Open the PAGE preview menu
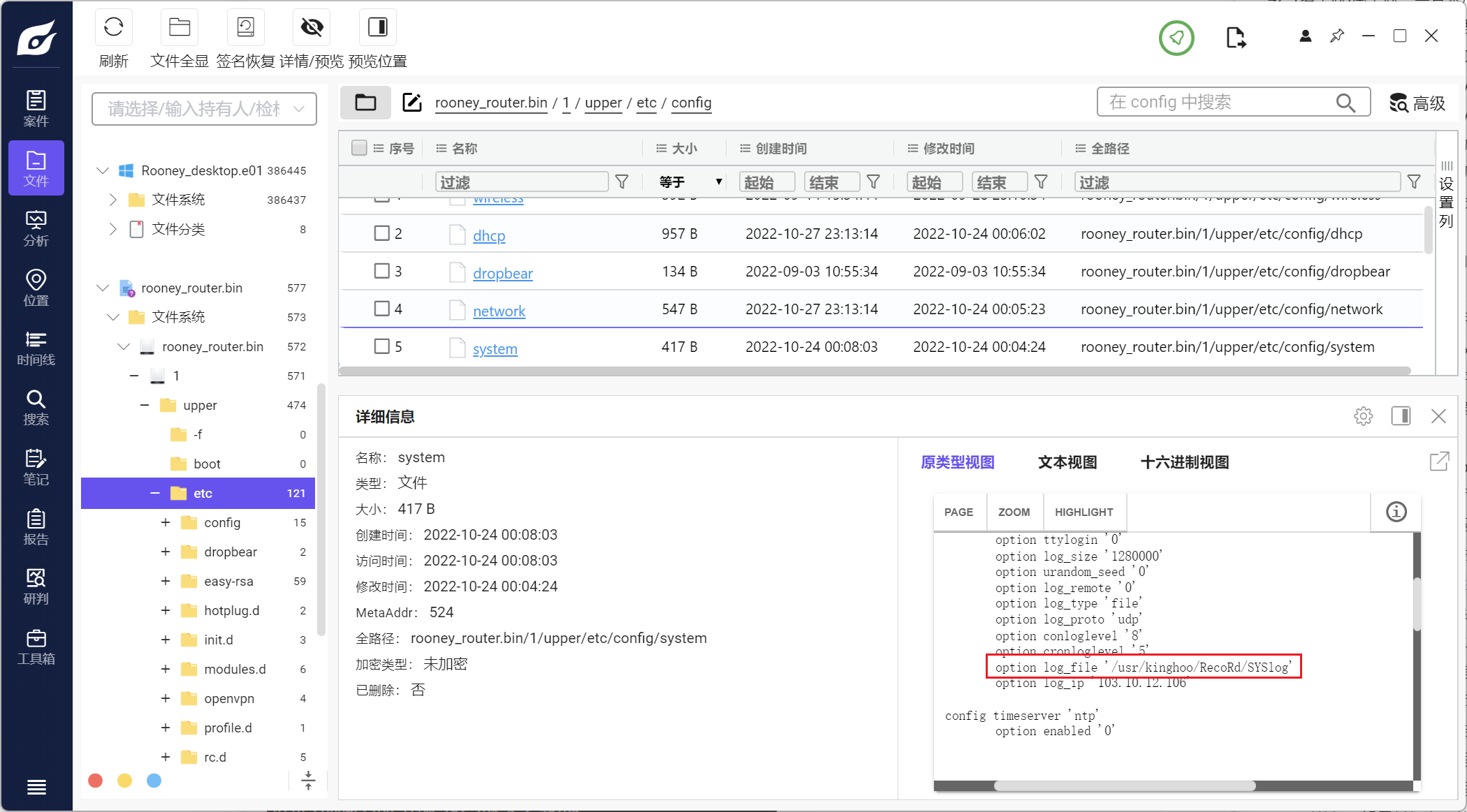Image resolution: width=1467 pixels, height=812 pixels. tap(958, 512)
